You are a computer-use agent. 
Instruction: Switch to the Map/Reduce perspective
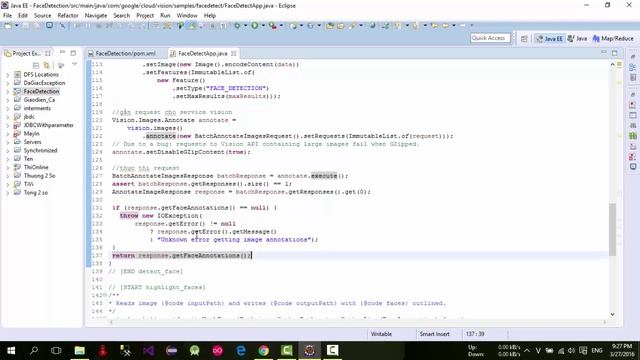point(613,38)
